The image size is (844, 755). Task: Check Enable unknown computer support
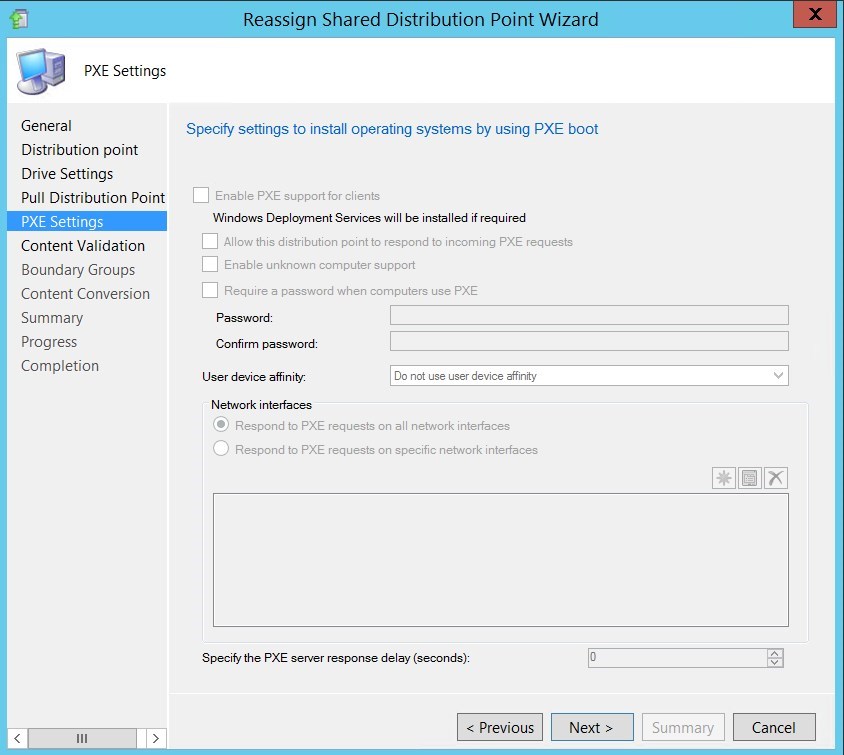[x=208, y=264]
